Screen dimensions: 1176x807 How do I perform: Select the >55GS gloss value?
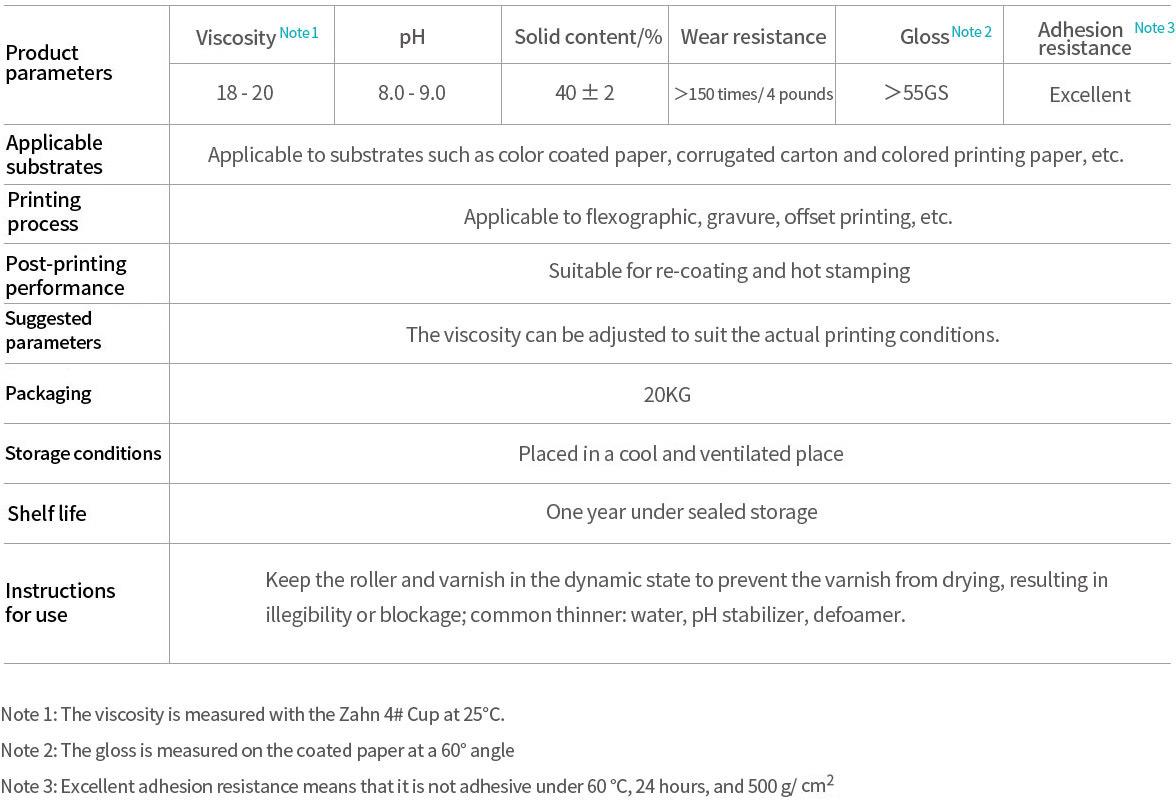point(916,94)
